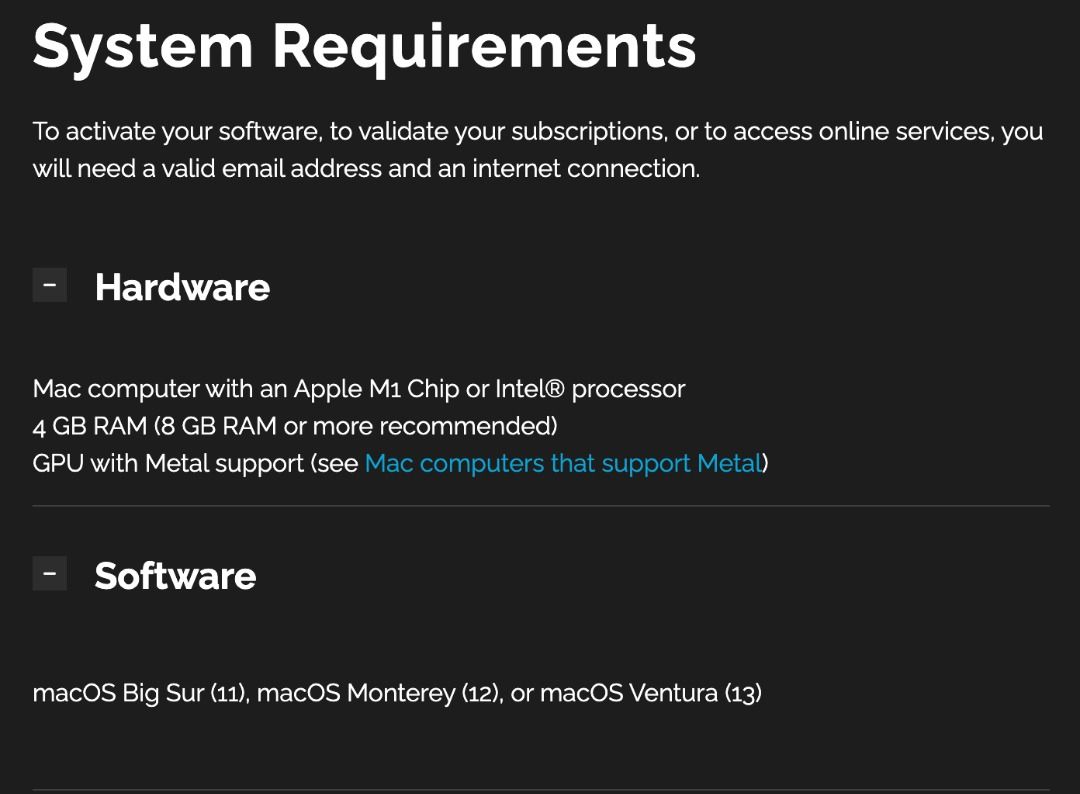Screen dimensions: 1080x794
Task: Collapse the Hardware section with minus icon
Action: coord(50,285)
